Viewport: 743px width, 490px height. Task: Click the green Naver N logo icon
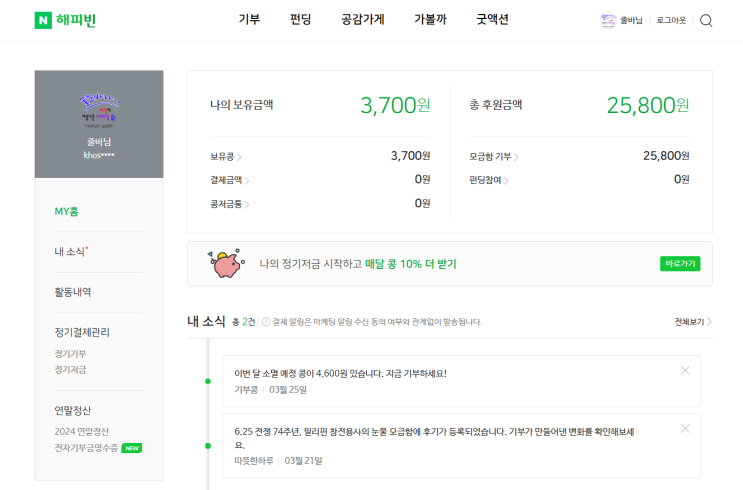(x=43, y=20)
